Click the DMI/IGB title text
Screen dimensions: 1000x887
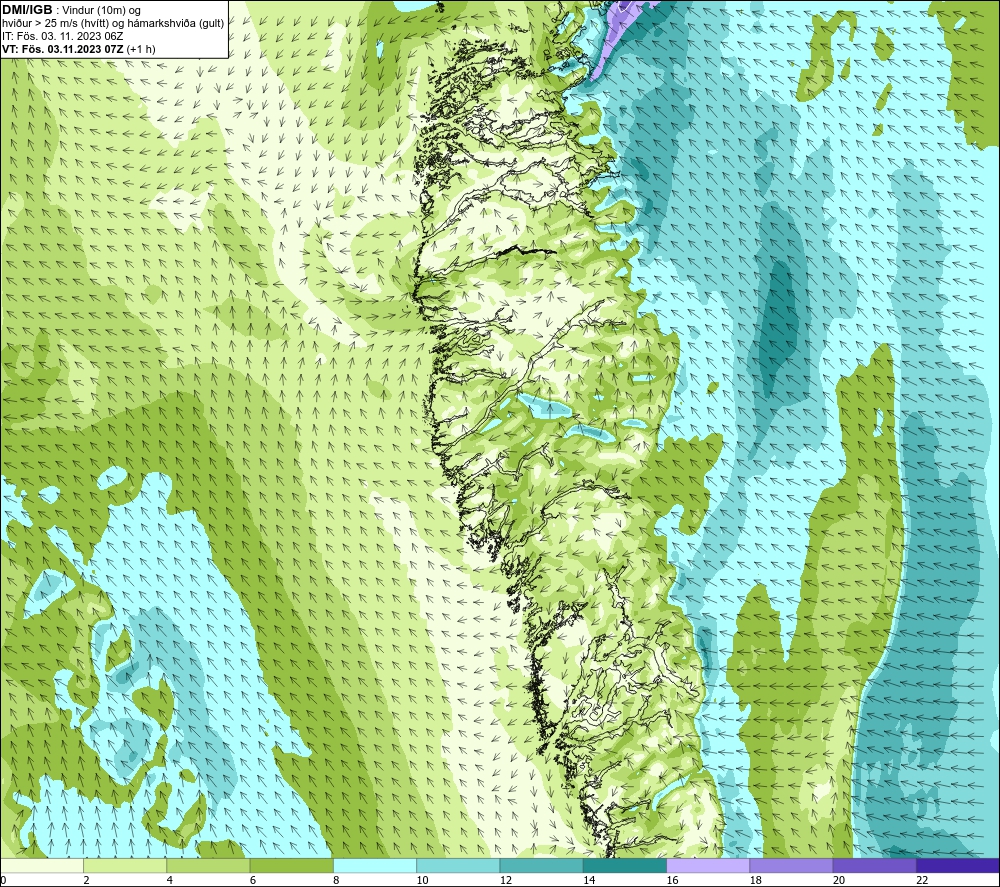pos(27,10)
